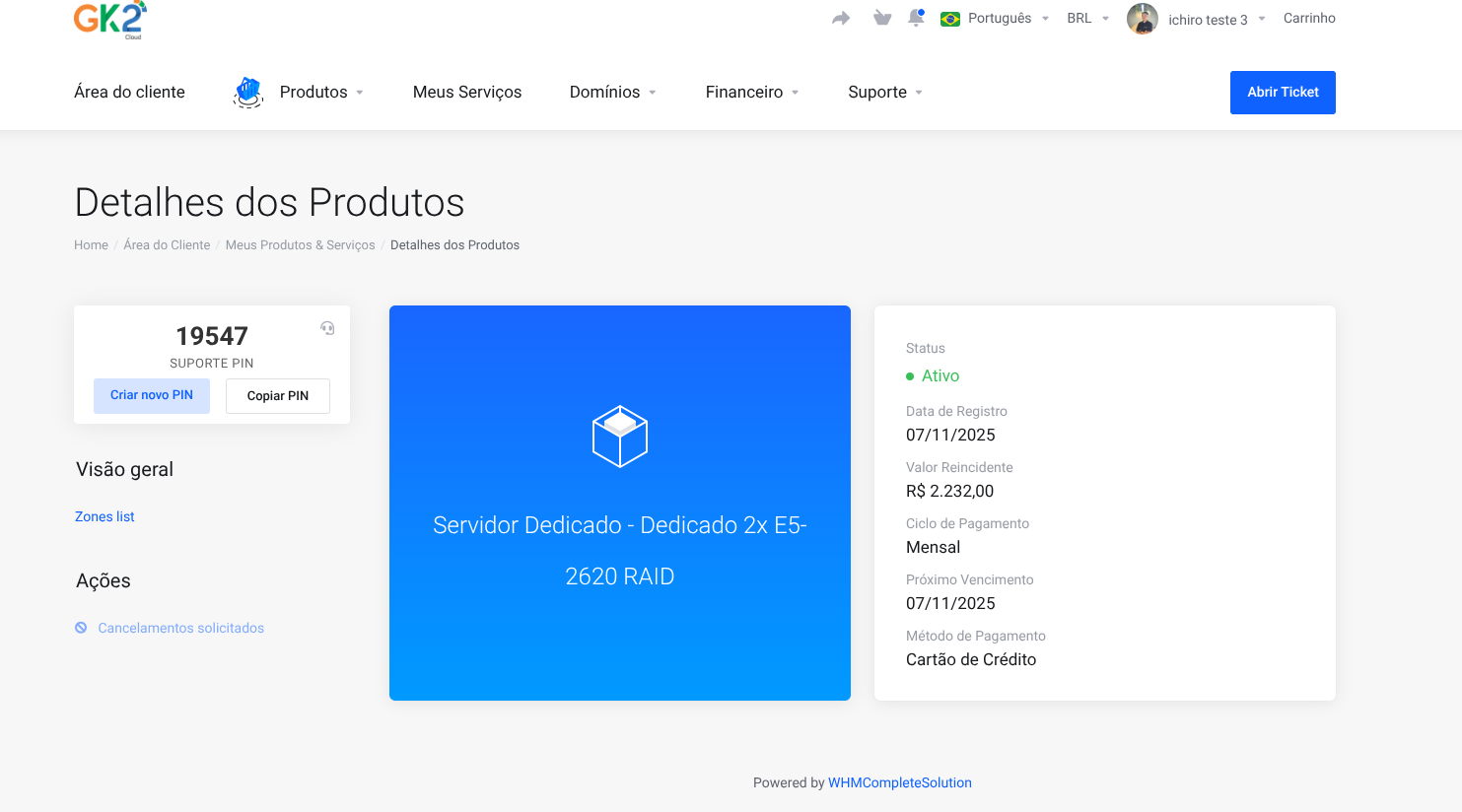Open the shopping basket icon
1462x812 pixels.
[882, 19]
